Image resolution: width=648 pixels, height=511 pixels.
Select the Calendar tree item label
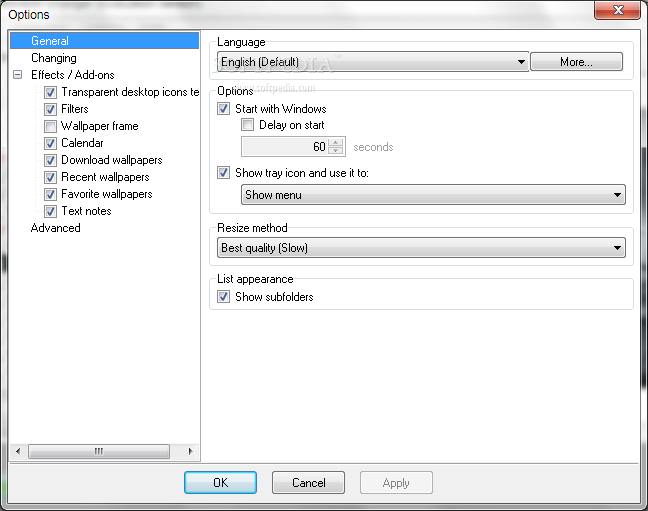click(x=82, y=143)
